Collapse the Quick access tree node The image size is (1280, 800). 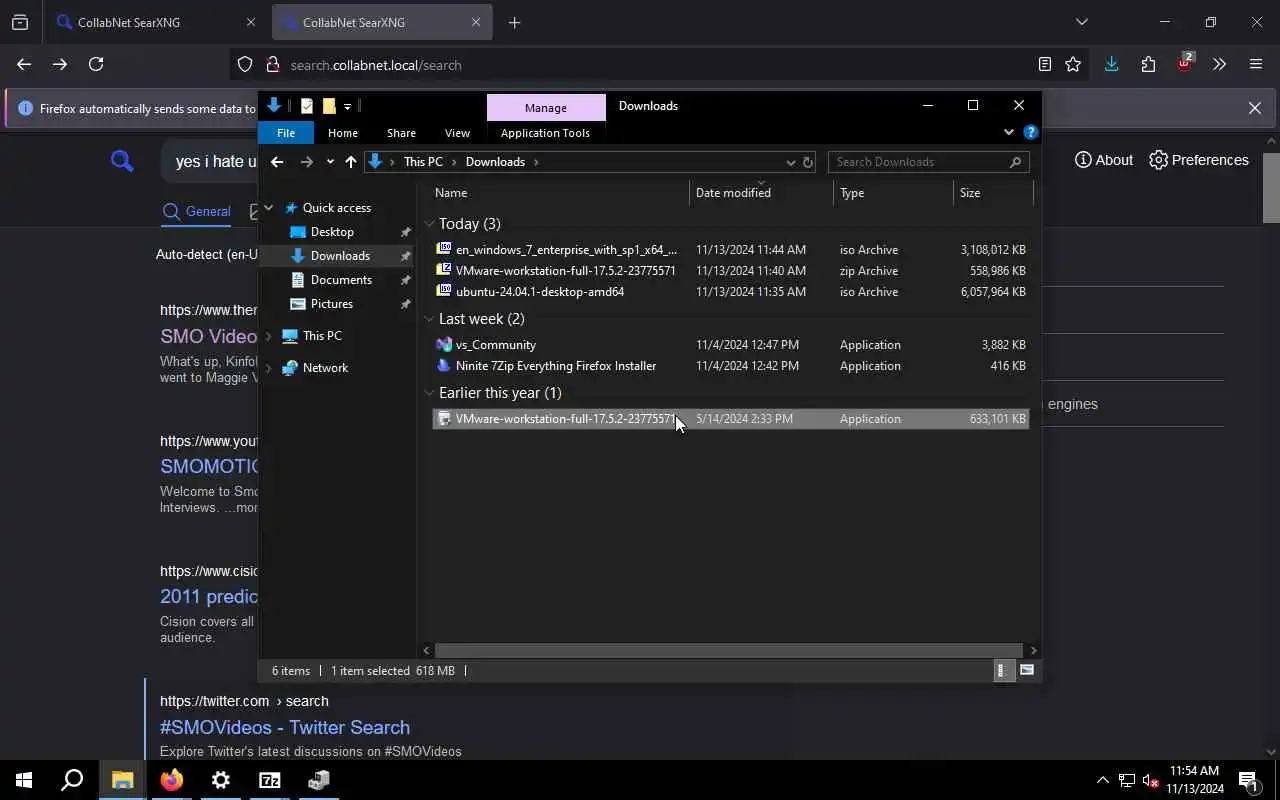(268, 208)
